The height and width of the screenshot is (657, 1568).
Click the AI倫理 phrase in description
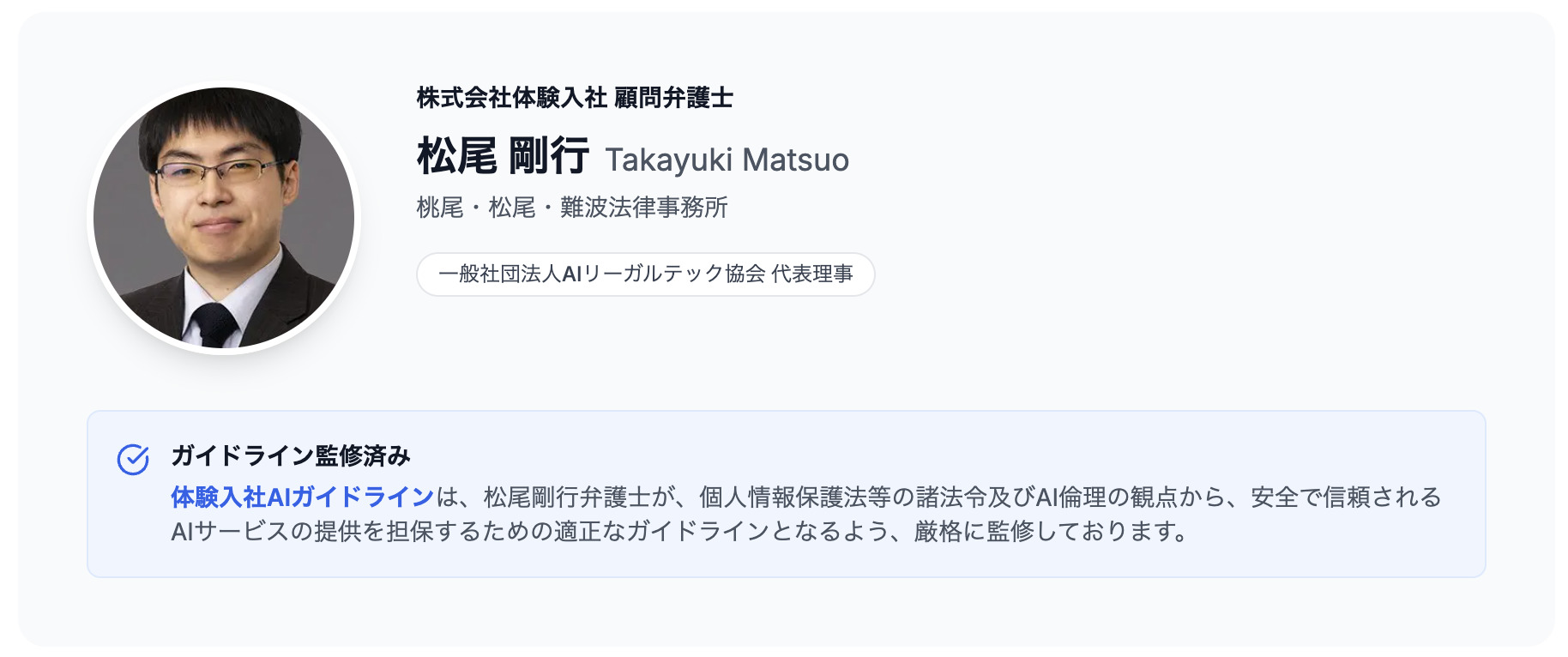pyautogui.click(x=1071, y=497)
